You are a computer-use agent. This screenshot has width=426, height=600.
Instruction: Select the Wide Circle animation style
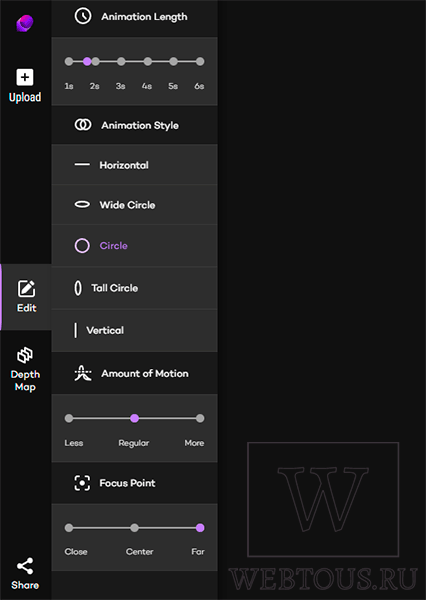(x=134, y=205)
